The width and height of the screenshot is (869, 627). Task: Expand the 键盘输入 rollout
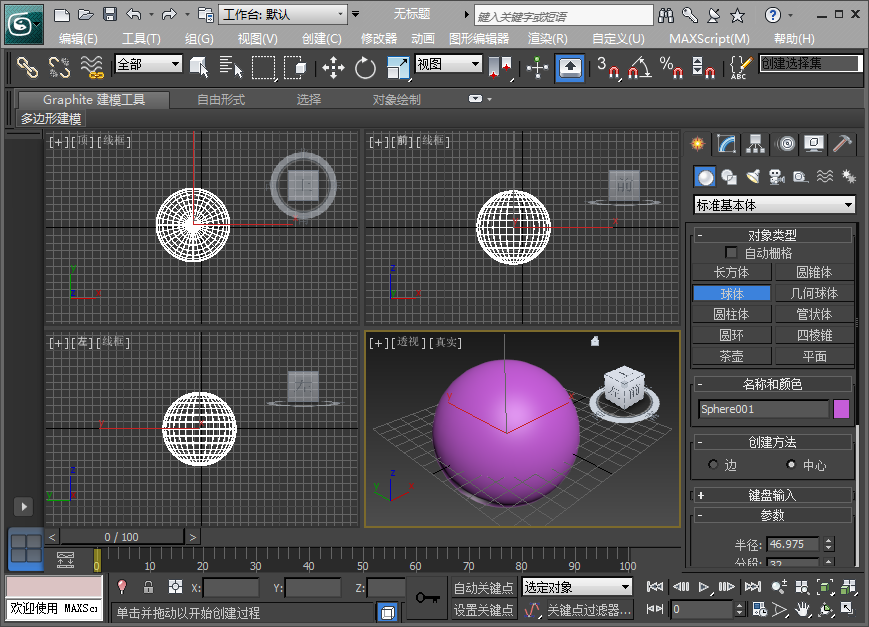pos(772,495)
